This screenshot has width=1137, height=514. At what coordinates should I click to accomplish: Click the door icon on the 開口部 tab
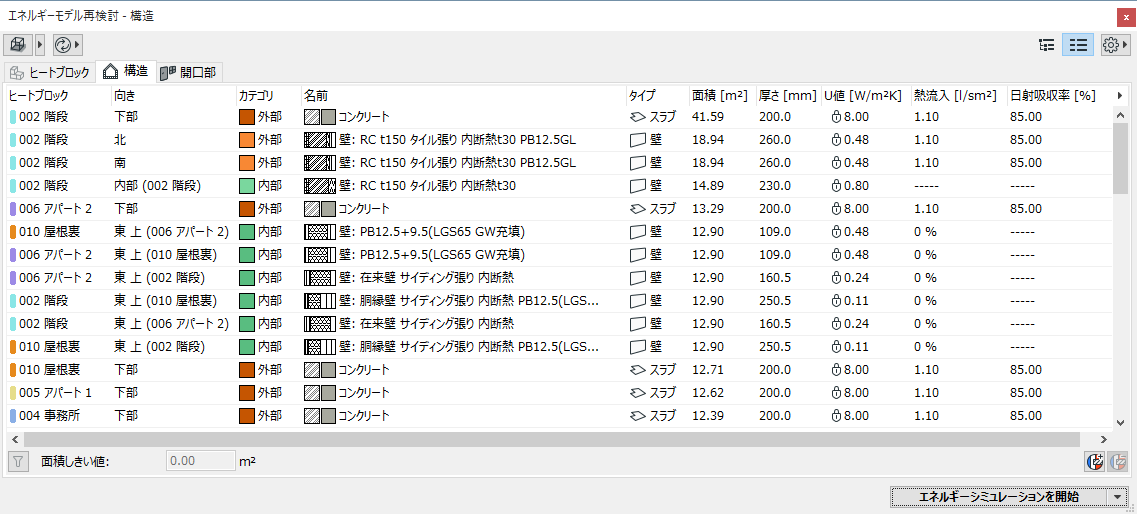click(168, 72)
